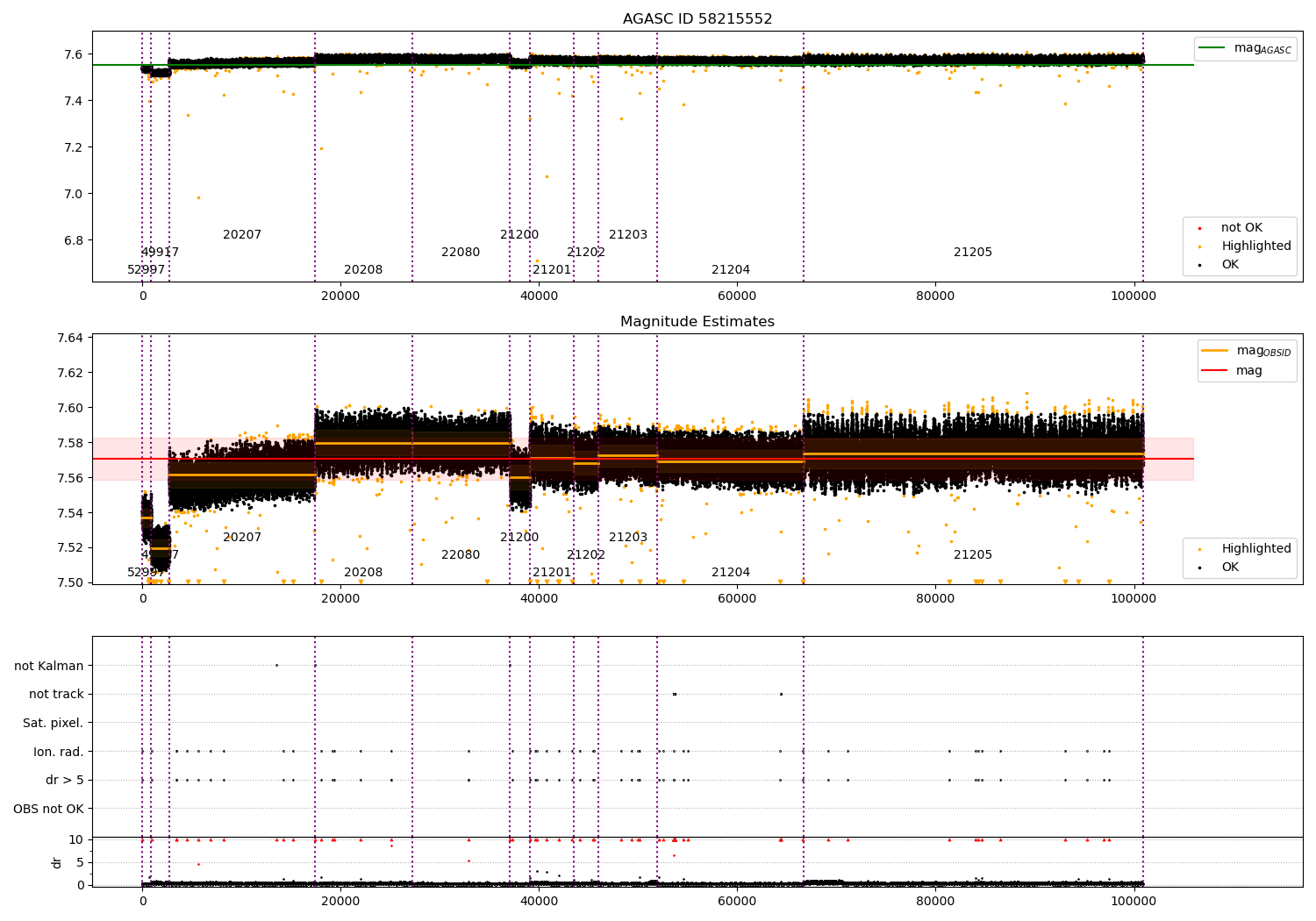1316x921 pixels.
Task: Click OBSID label 52997 in top plot
Action: point(146,270)
